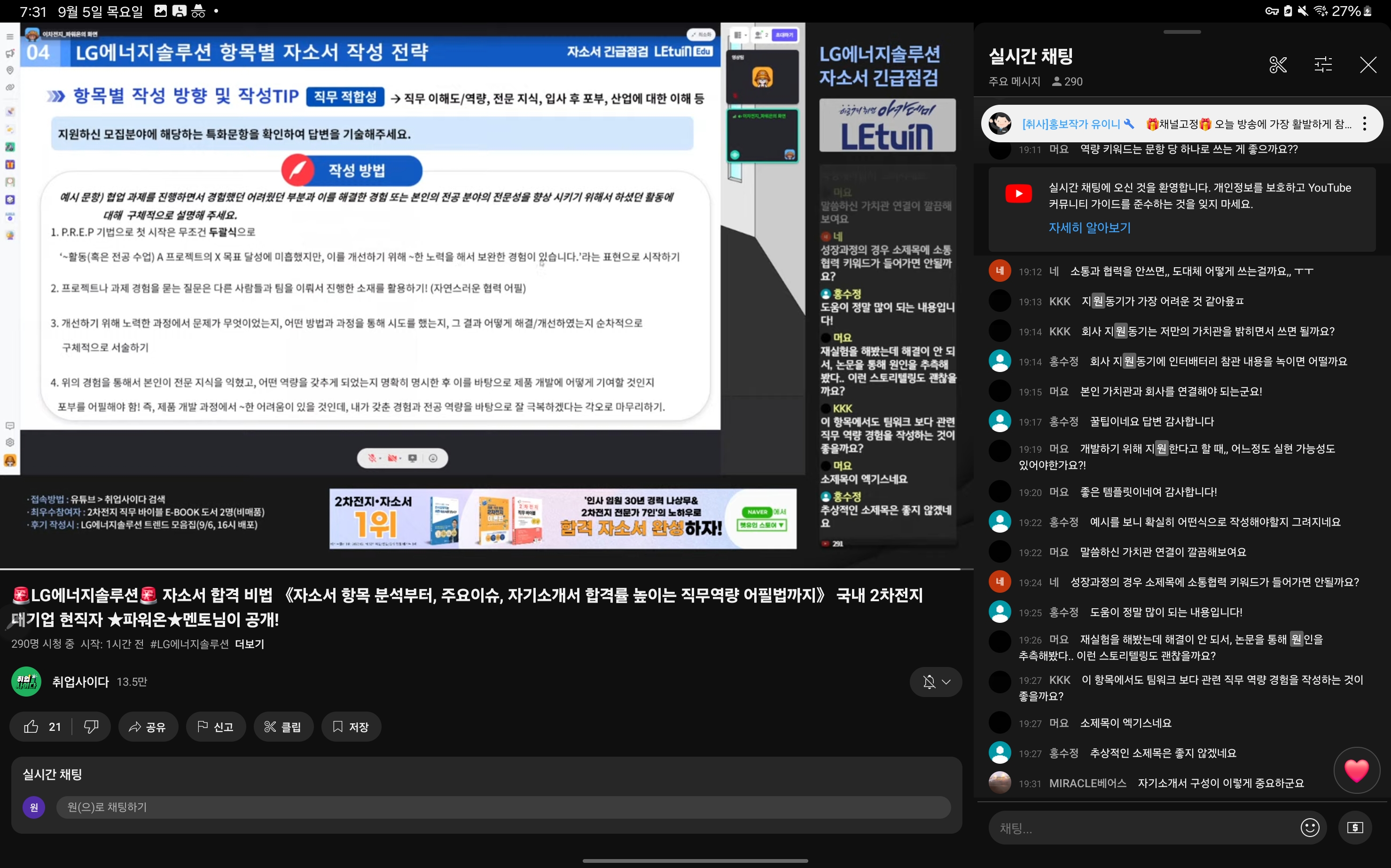Screen dimensions: 1391x868
Task: Click the YouTube logo in welcome message
Action: pos(1018,194)
